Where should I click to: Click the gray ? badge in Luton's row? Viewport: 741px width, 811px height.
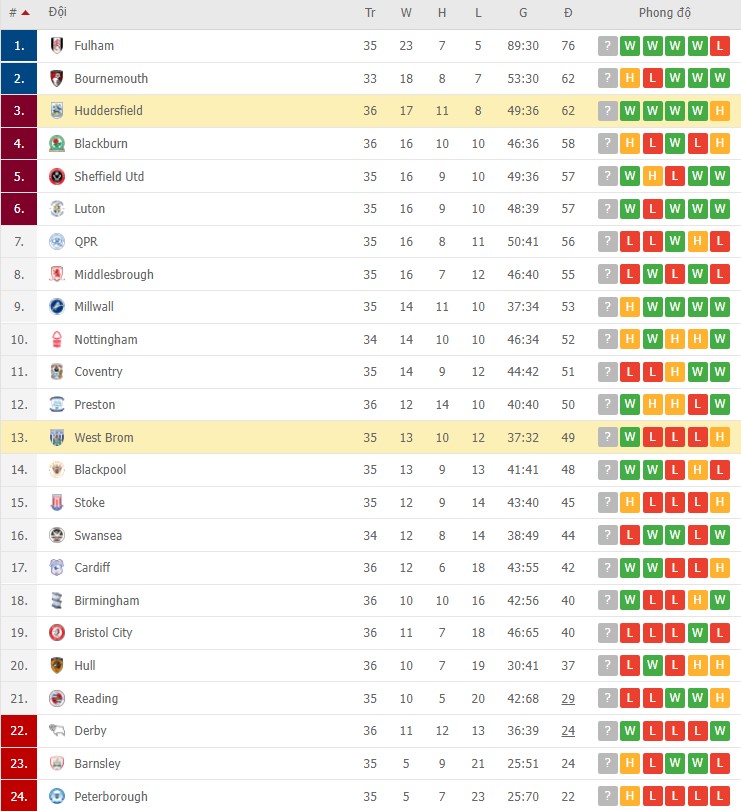(x=607, y=209)
